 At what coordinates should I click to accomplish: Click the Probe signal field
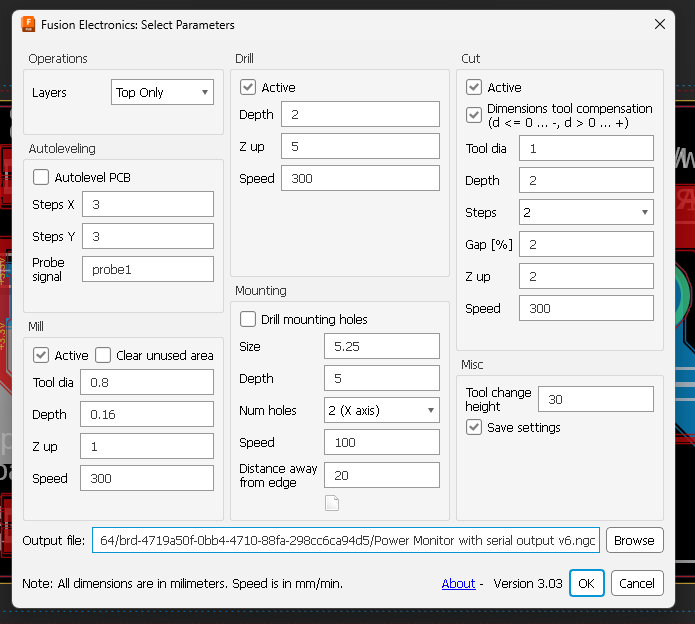(x=148, y=269)
